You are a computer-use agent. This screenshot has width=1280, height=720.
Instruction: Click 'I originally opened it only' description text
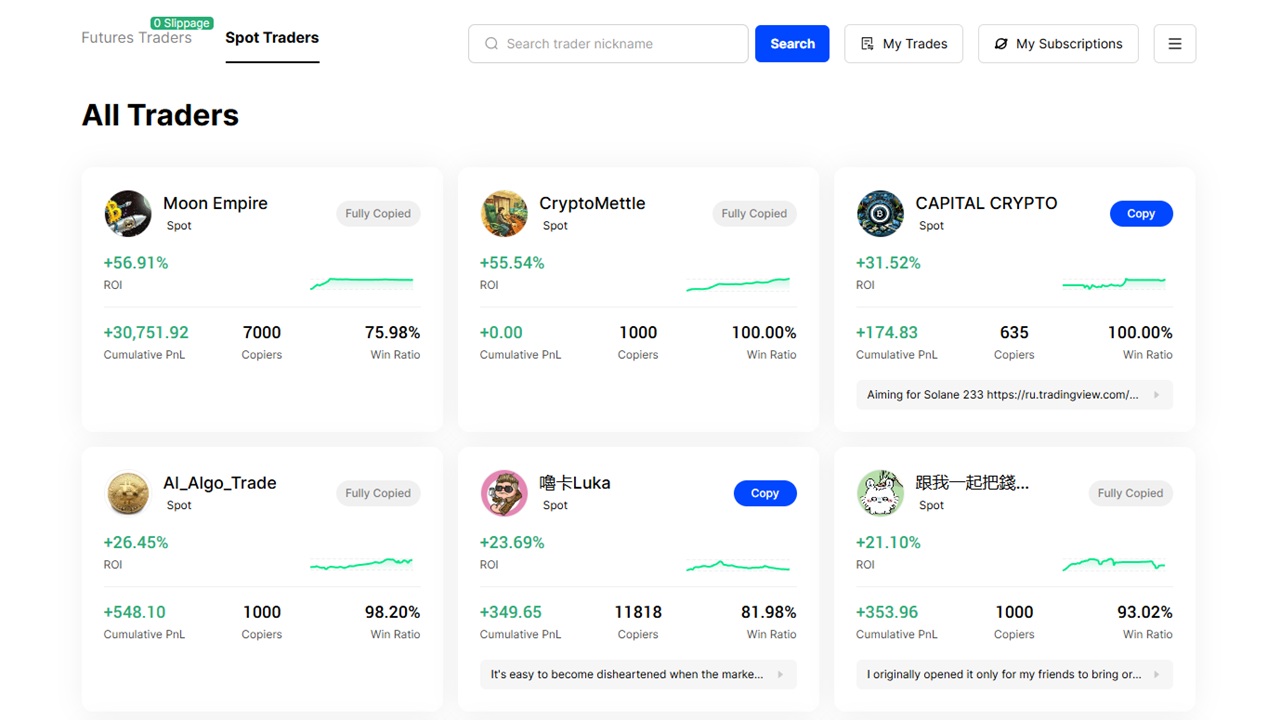tap(1004, 675)
